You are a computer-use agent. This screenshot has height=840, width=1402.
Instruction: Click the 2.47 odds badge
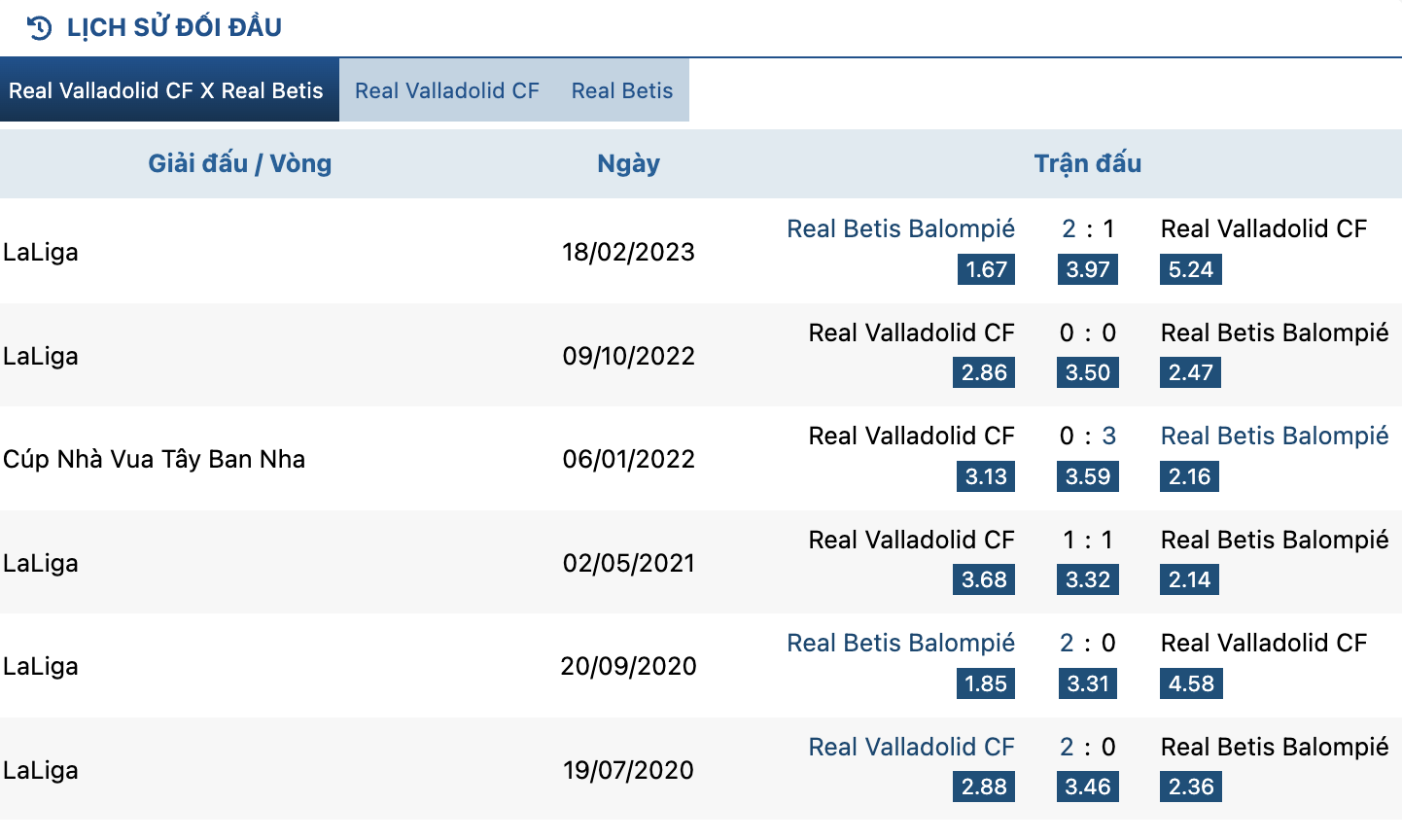point(1191,372)
